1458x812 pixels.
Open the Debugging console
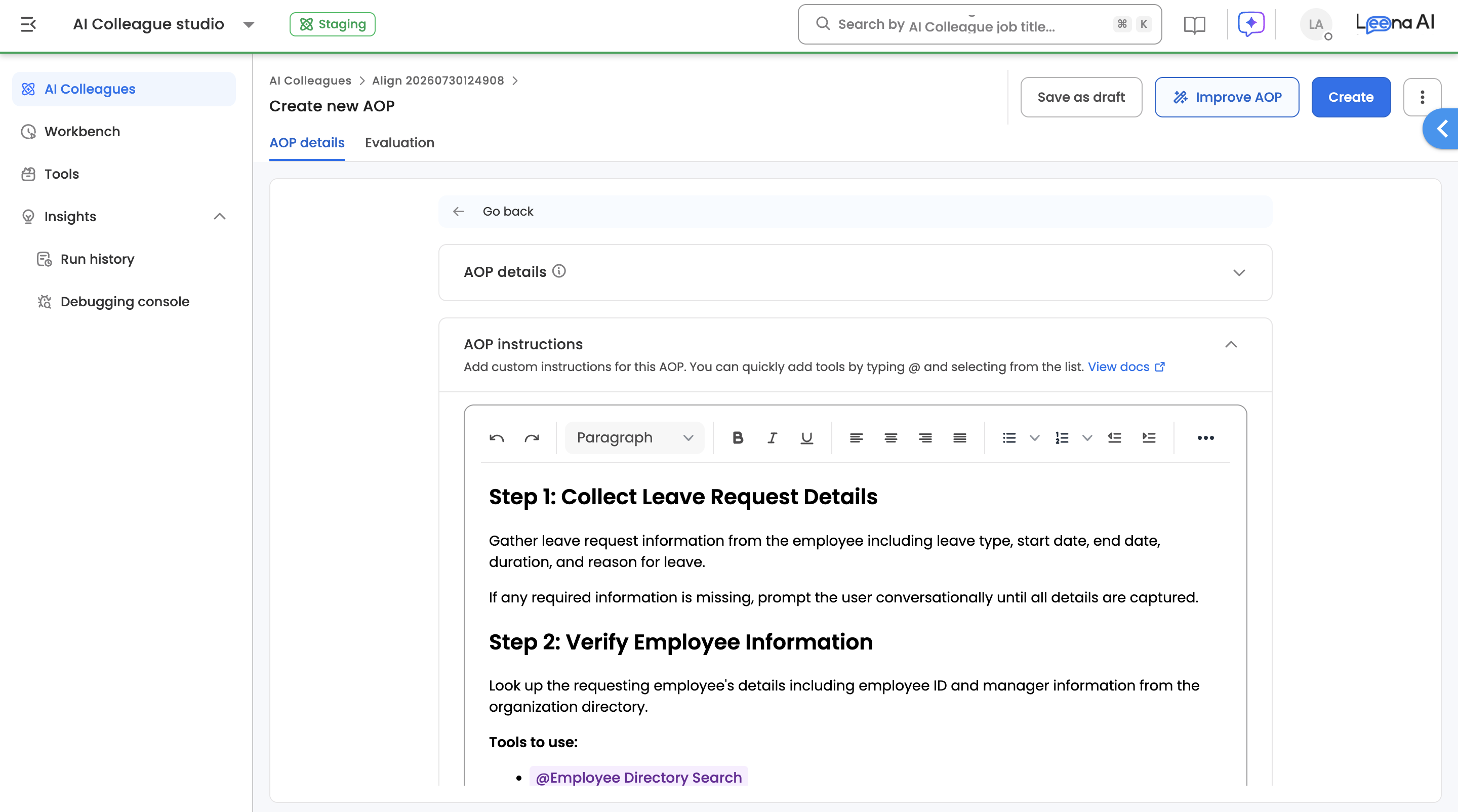125,302
